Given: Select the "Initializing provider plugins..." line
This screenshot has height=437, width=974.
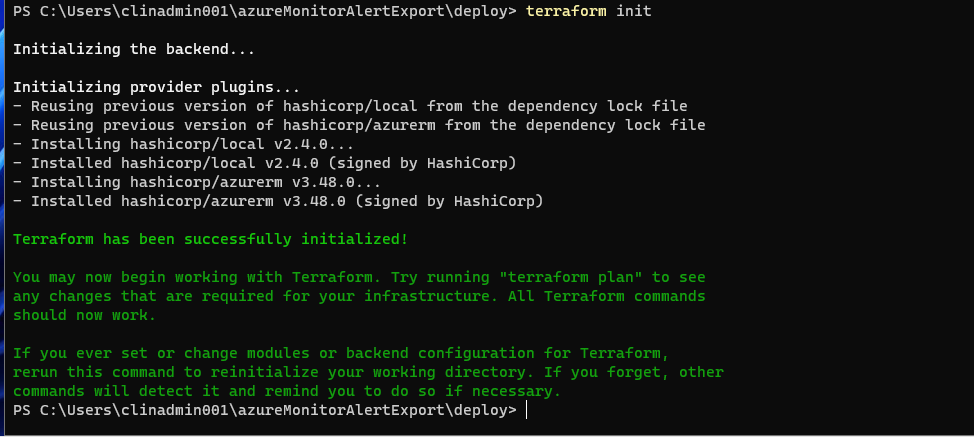Looking at the screenshot, I should pos(157,87).
